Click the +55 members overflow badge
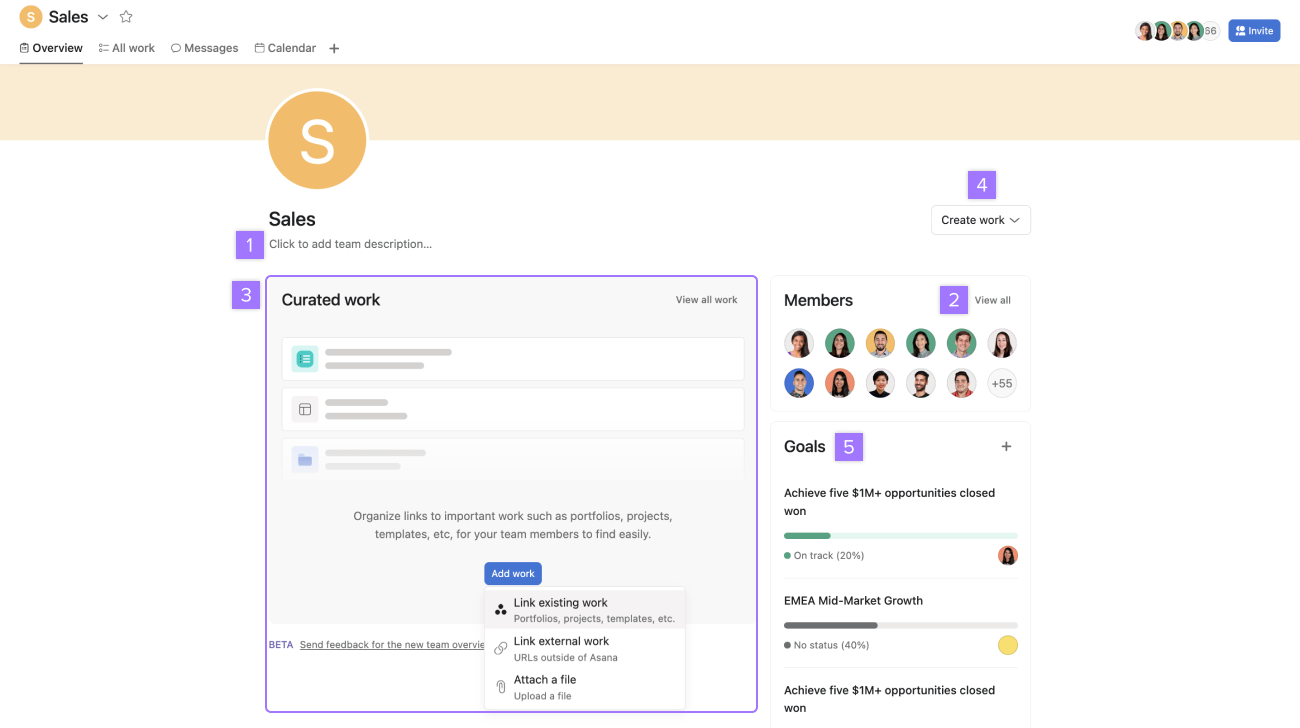This screenshot has height=728, width=1300. pyautogui.click(x=1001, y=383)
